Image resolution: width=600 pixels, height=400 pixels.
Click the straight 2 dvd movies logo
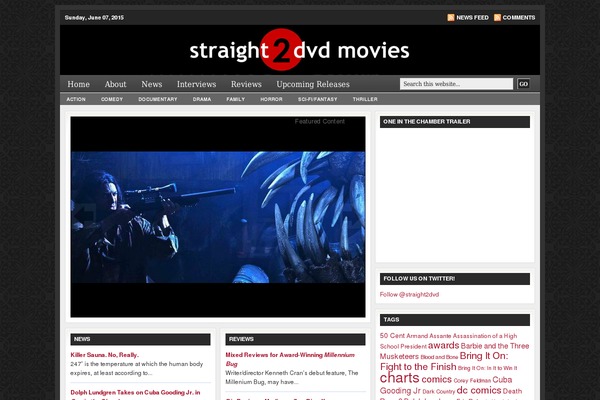[x=299, y=50]
